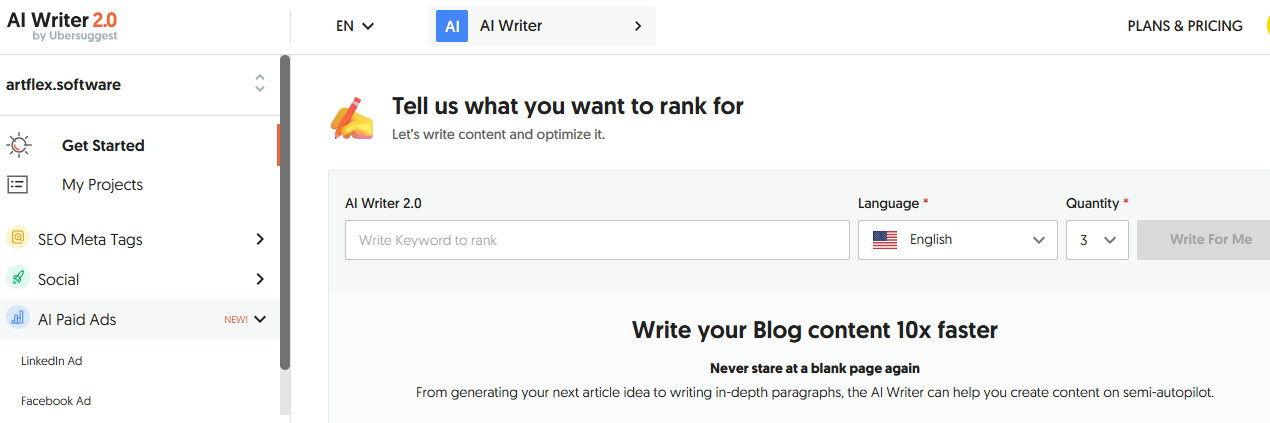Click the My Projects list icon
The width and height of the screenshot is (1270, 423).
18,184
